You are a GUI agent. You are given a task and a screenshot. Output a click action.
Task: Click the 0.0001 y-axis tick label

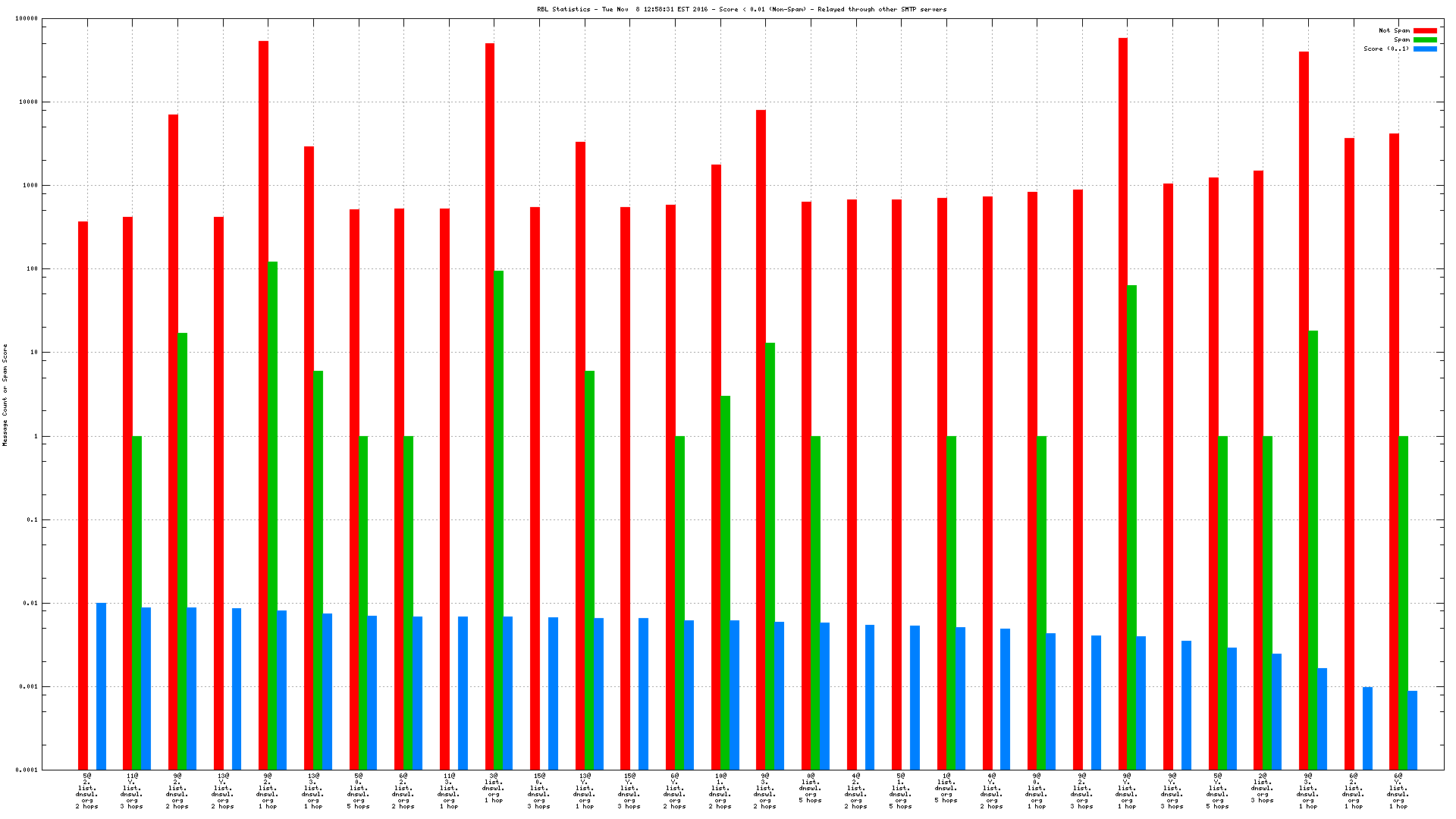(27, 770)
